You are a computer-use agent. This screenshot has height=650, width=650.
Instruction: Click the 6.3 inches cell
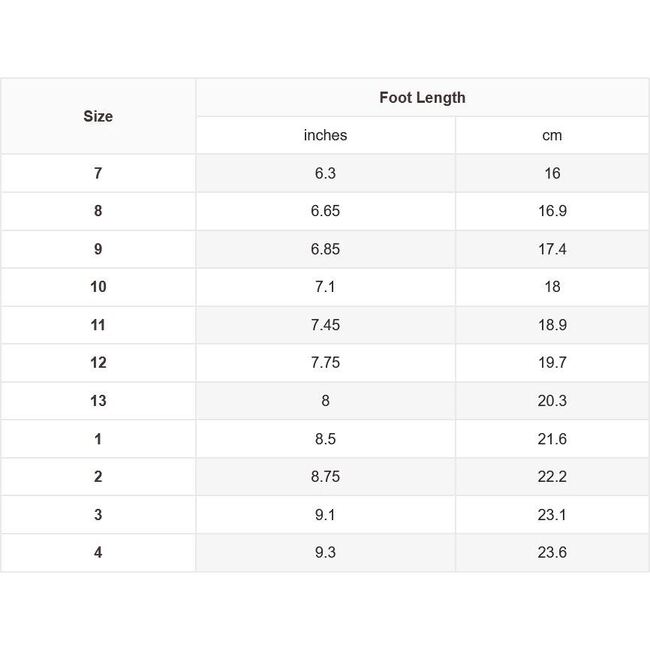pyautogui.click(x=325, y=173)
